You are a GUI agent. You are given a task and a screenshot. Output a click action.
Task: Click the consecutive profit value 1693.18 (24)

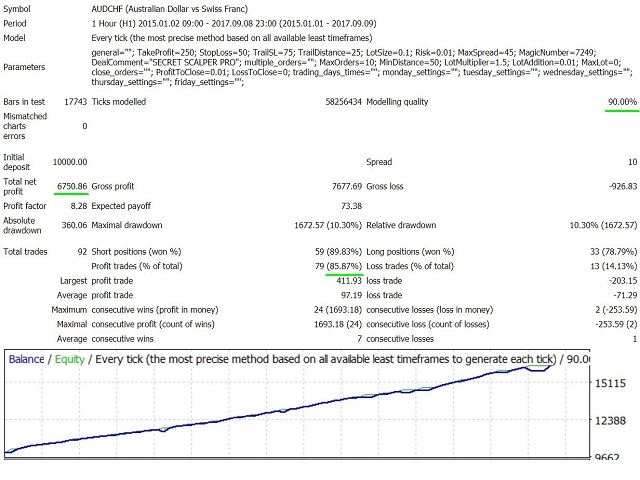tap(338, 324)
